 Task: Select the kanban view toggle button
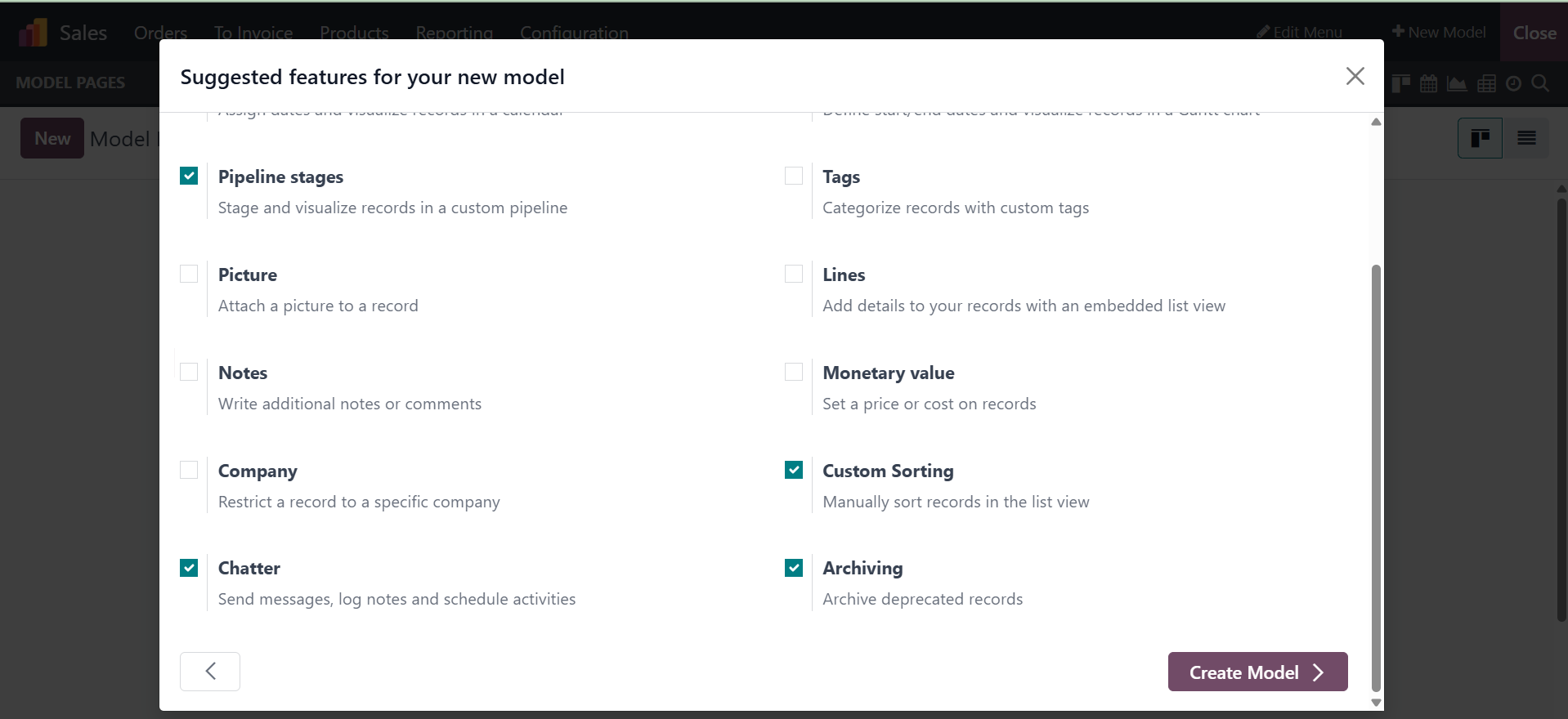(x=1480, y=138)
